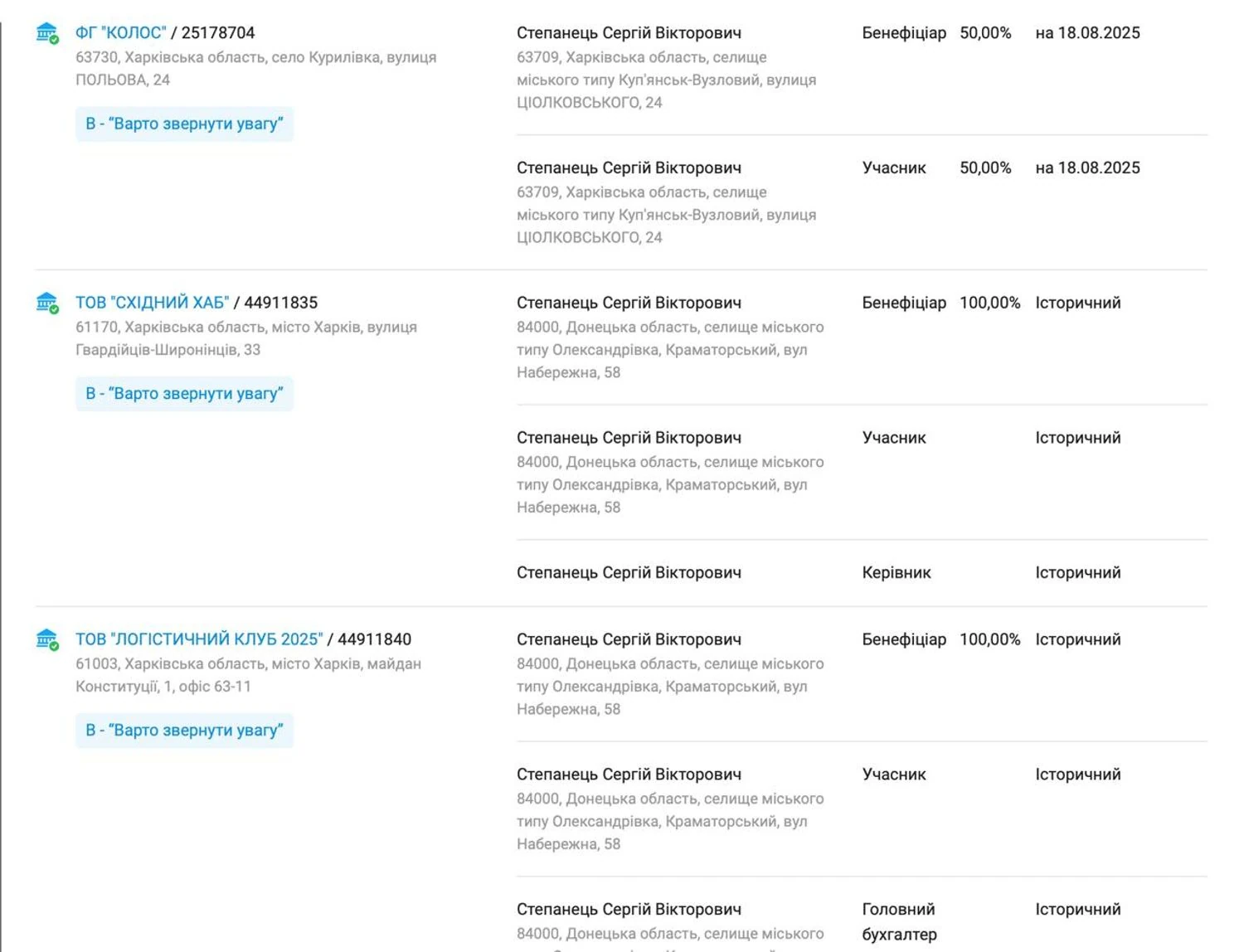Click Степанець name in the Керівник row

629,572
